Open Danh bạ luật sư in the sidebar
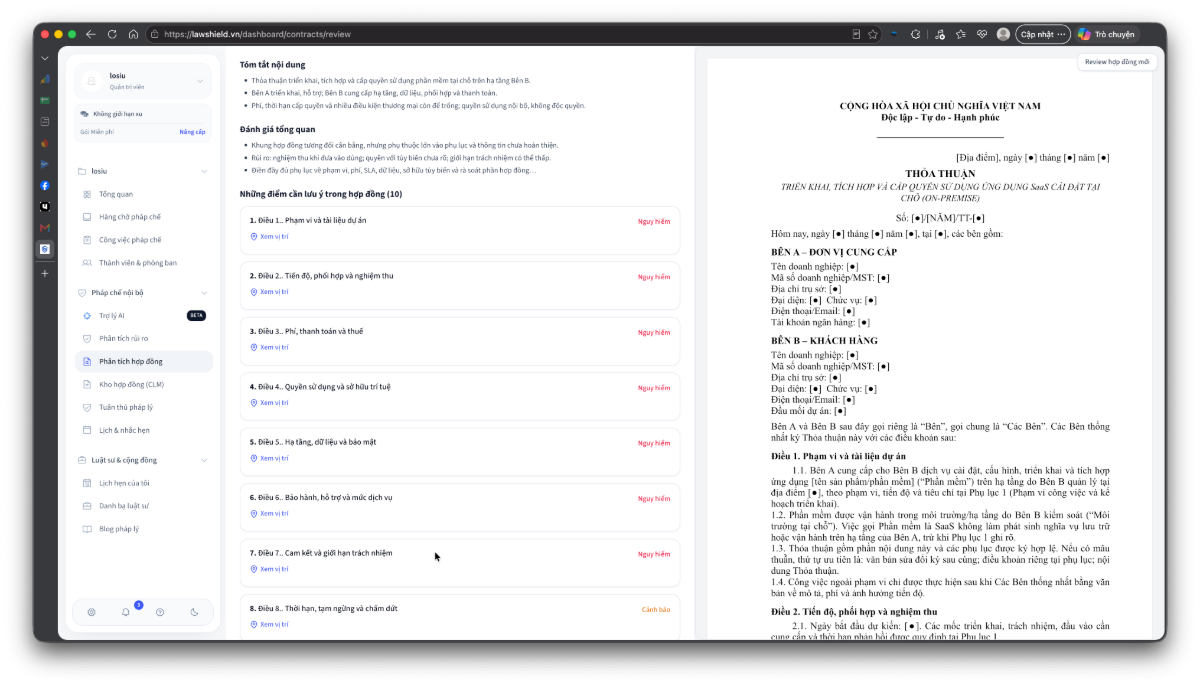The image size is (1200, 686). (x=143, y=506)
